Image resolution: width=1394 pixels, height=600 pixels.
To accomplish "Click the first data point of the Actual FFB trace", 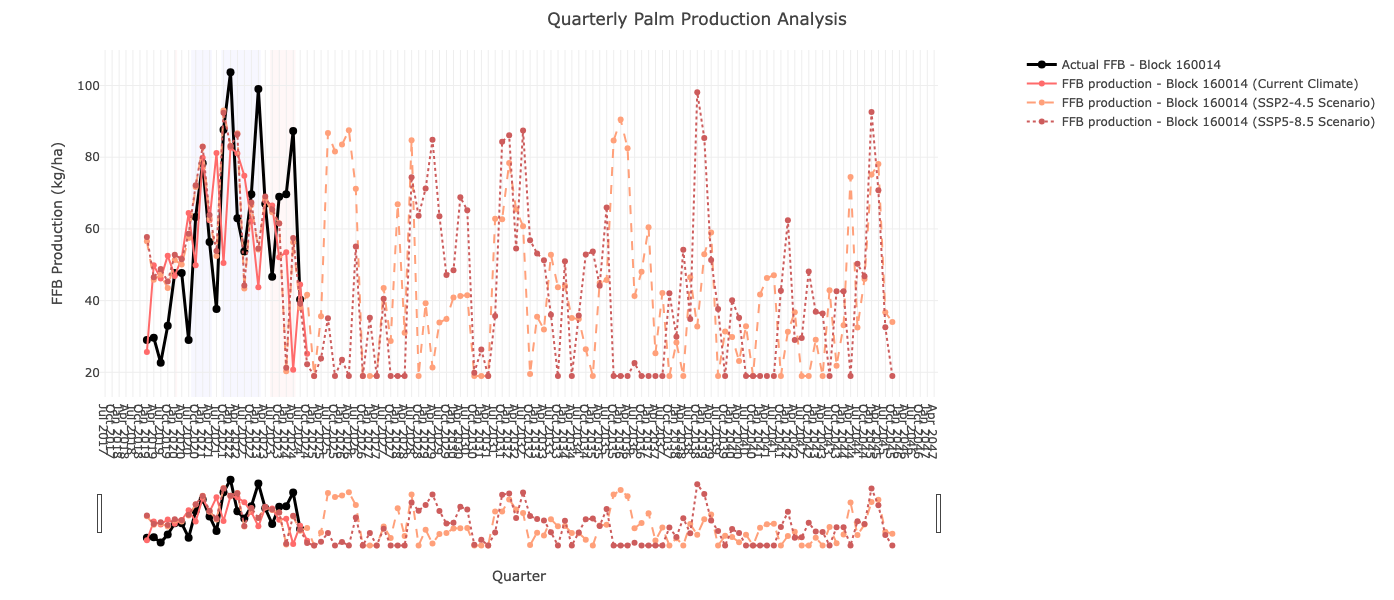I will point(145,340).
